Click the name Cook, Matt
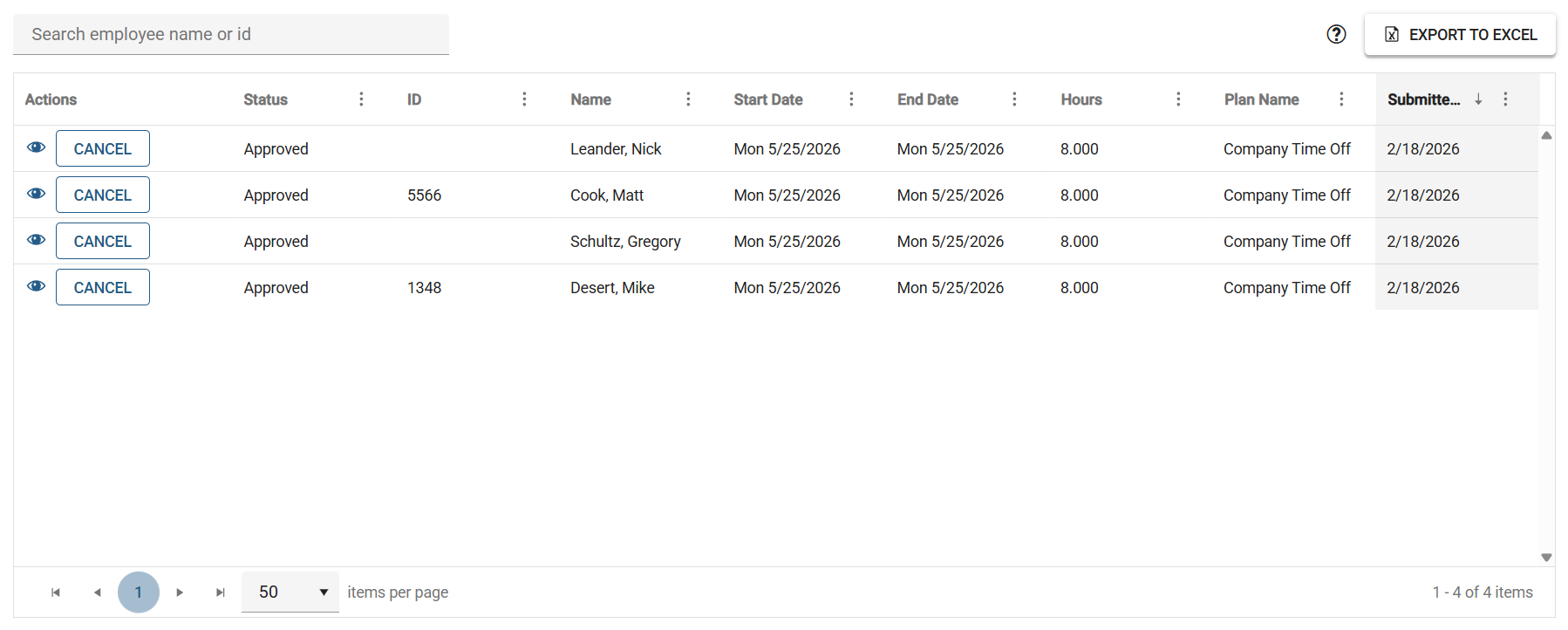This screenshot has height=630, width=1568. click(607, 195)
